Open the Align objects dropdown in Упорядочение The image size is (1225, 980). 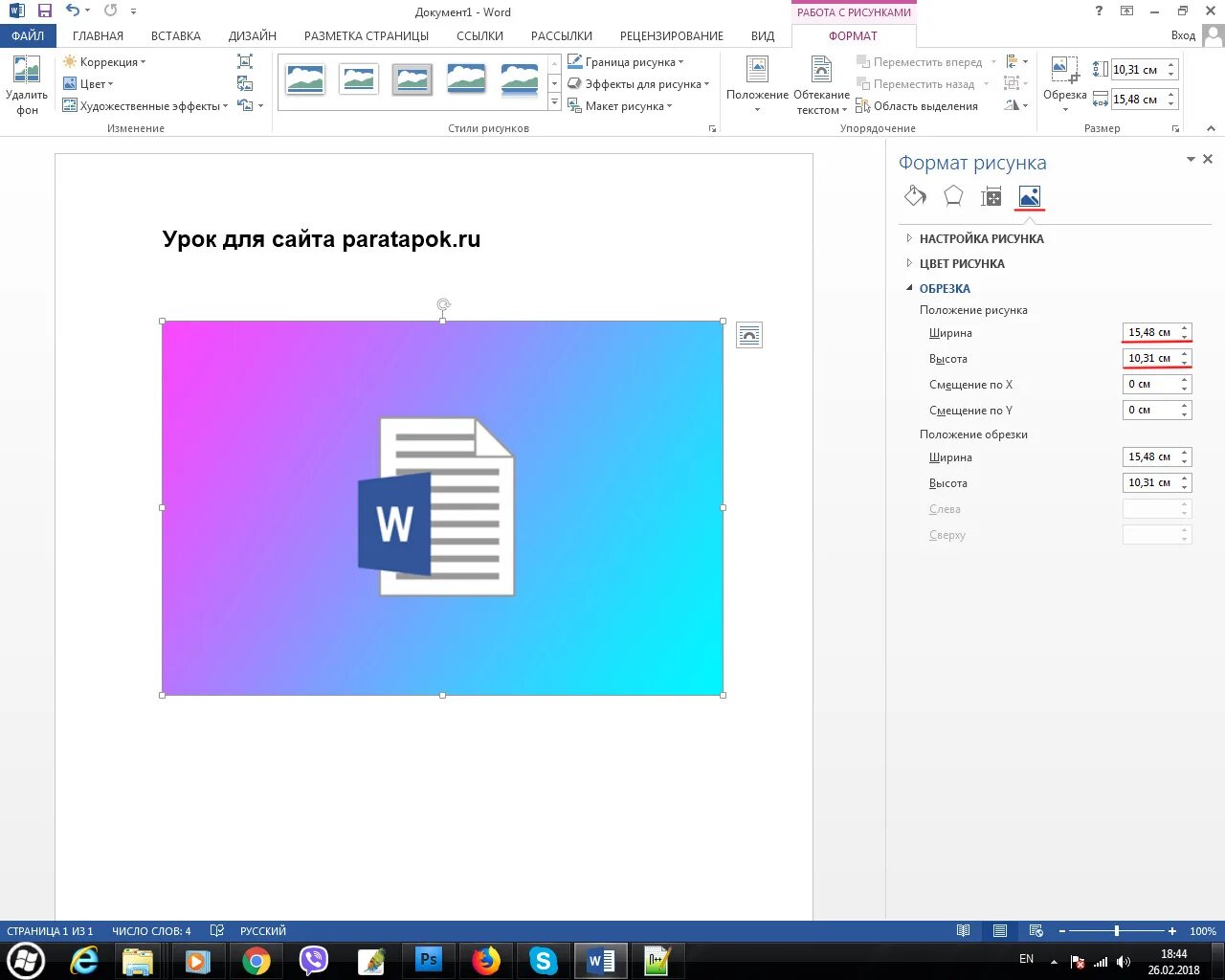1015,62
